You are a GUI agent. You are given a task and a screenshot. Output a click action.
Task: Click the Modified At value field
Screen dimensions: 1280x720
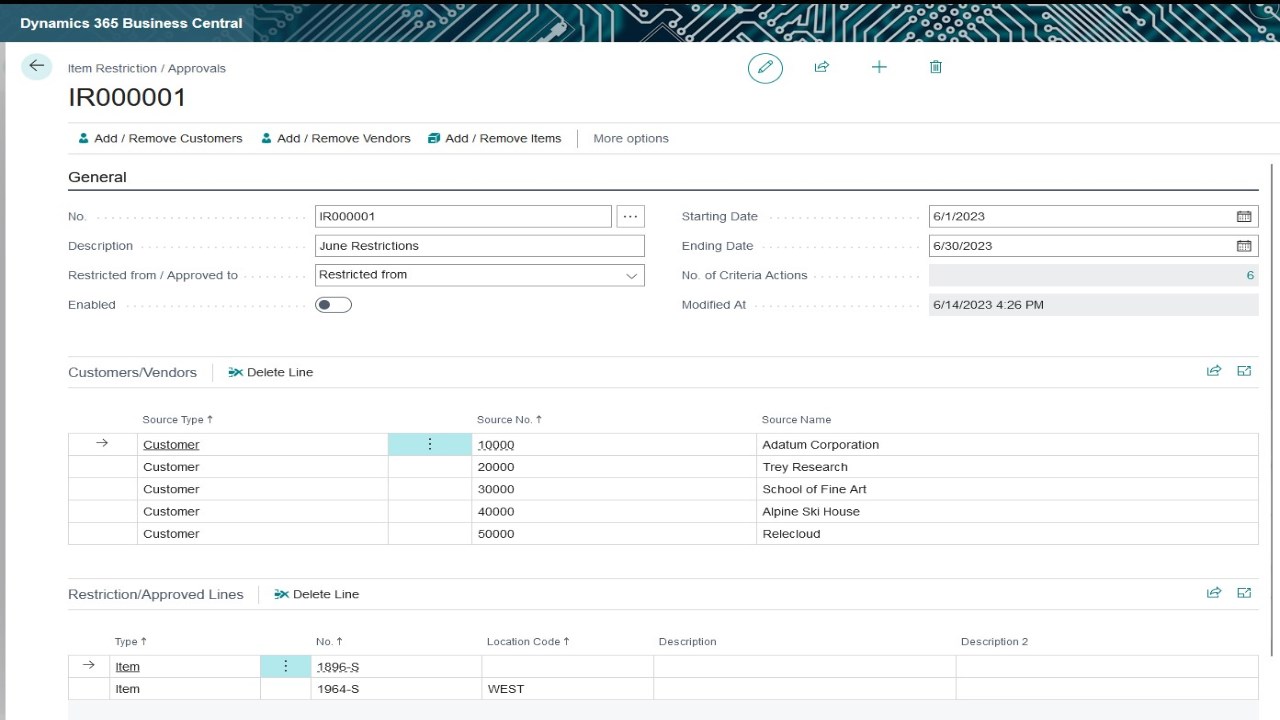(1093, 305)
